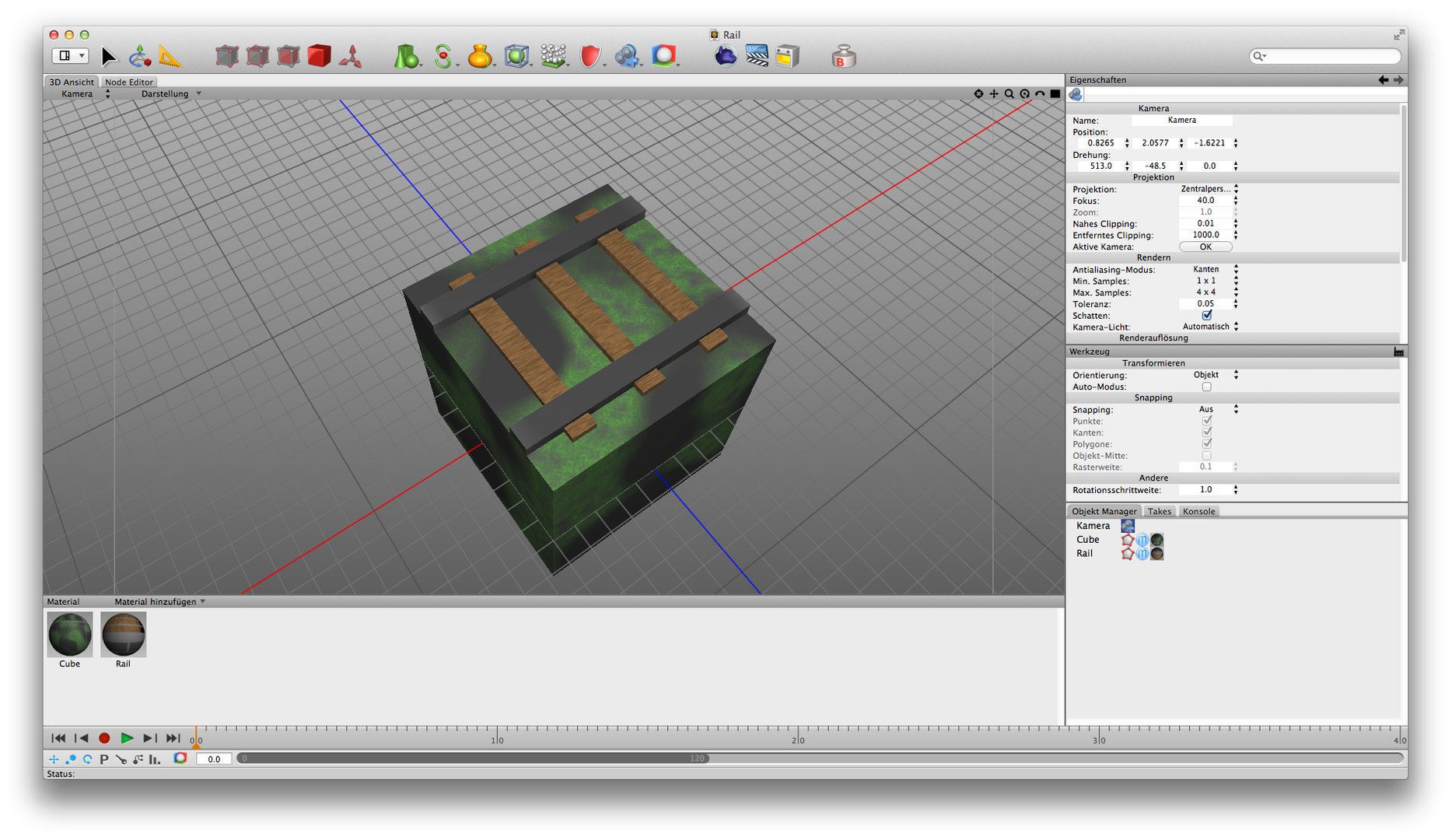Toggle the Schatten checkbox
The image size is (1452, 840).
point(1207,316)
